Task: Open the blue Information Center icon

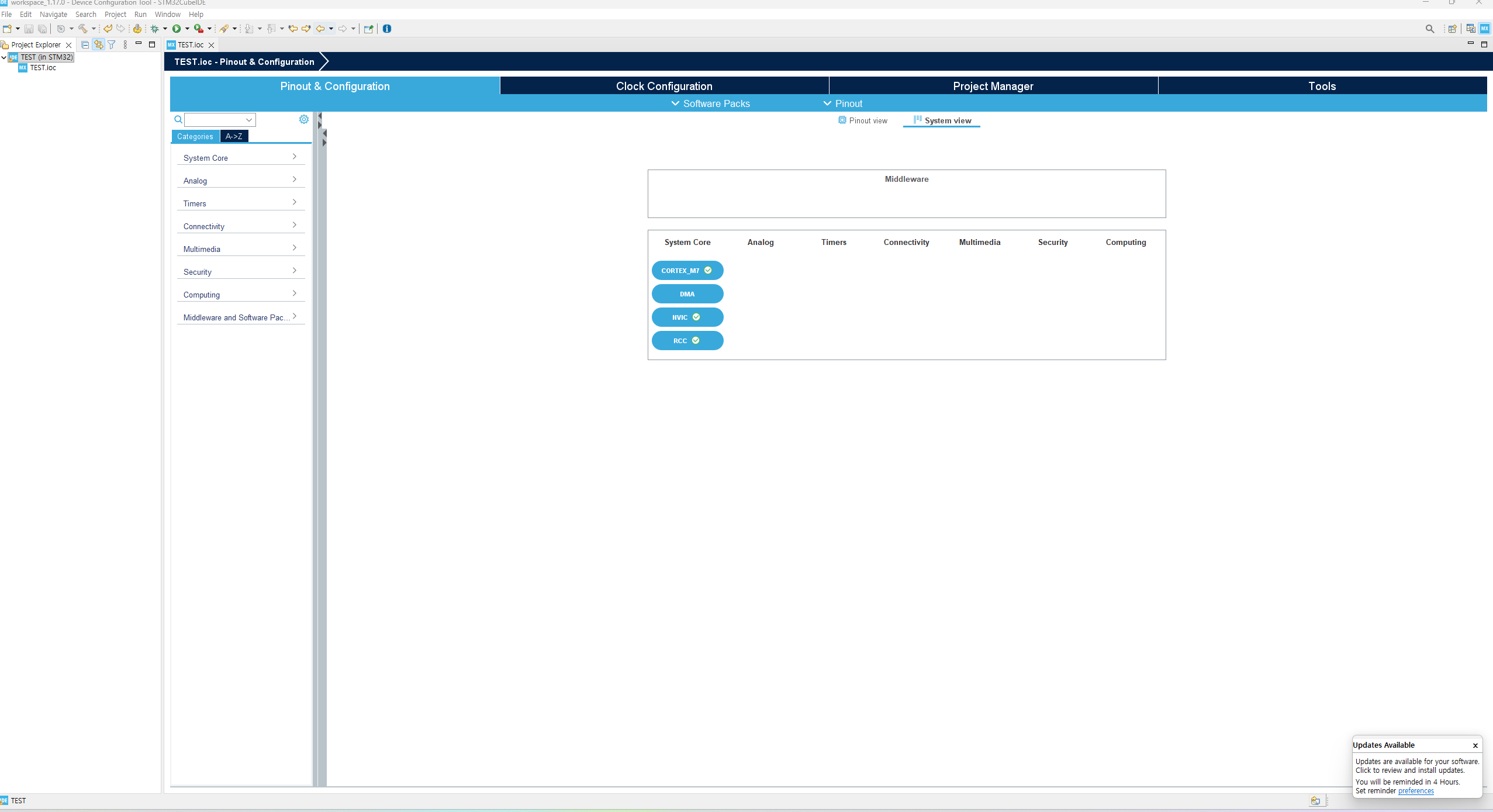Action: [x=387, y=29]
